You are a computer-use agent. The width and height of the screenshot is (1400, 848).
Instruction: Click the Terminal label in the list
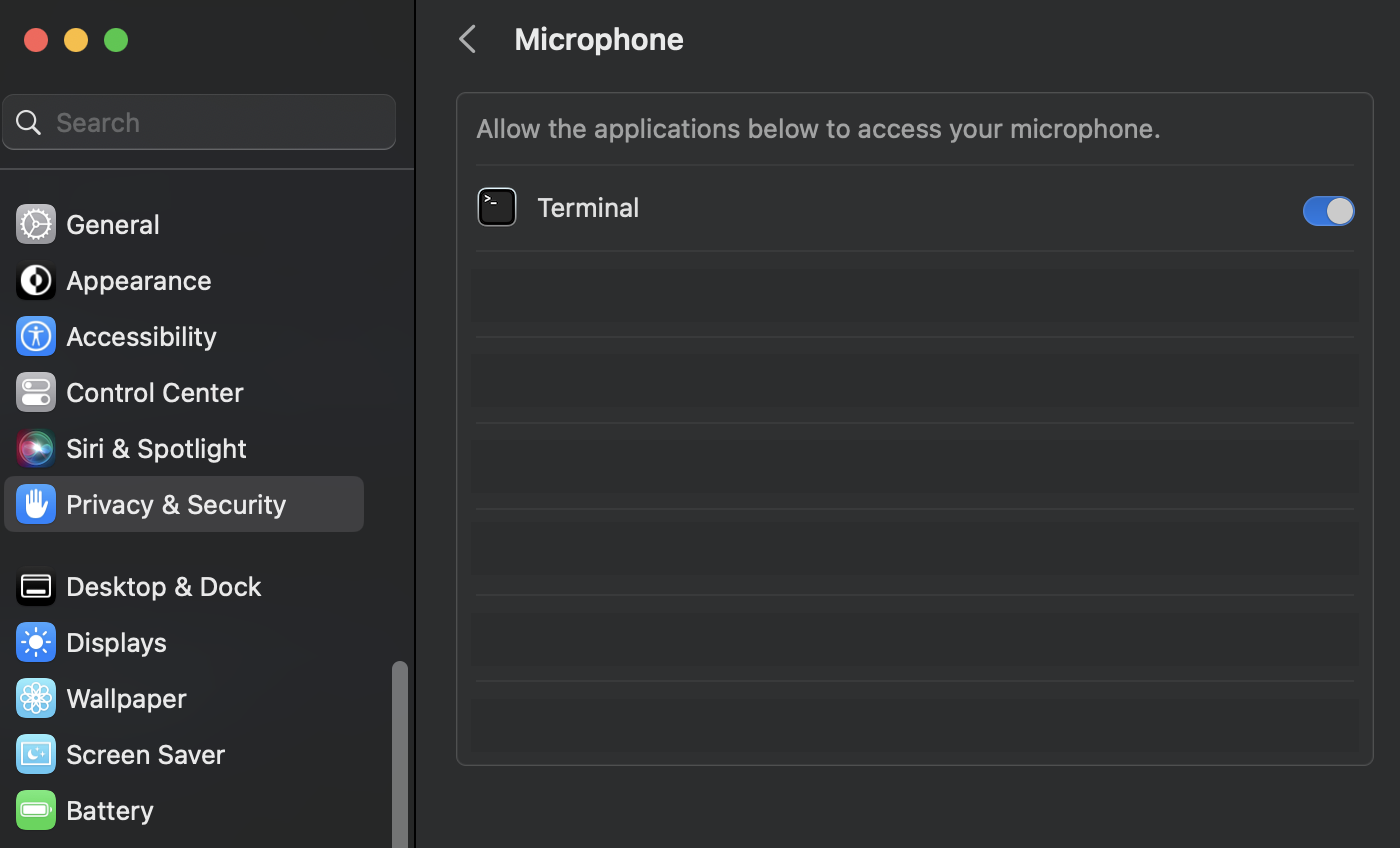(x=588, y=207)
